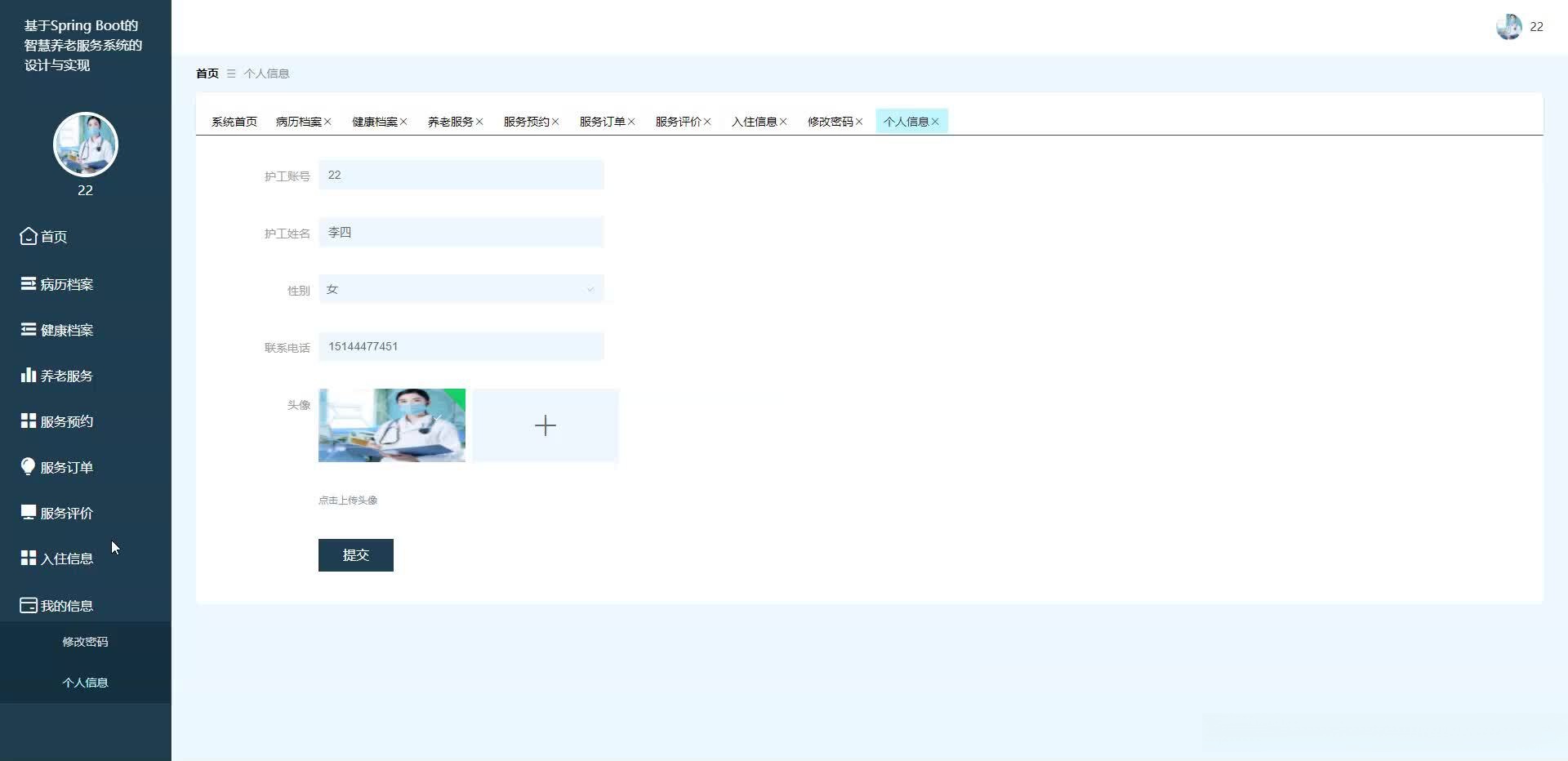
Task: Open 修改密码 in the sidebar submenu
Action: [86, 642]
